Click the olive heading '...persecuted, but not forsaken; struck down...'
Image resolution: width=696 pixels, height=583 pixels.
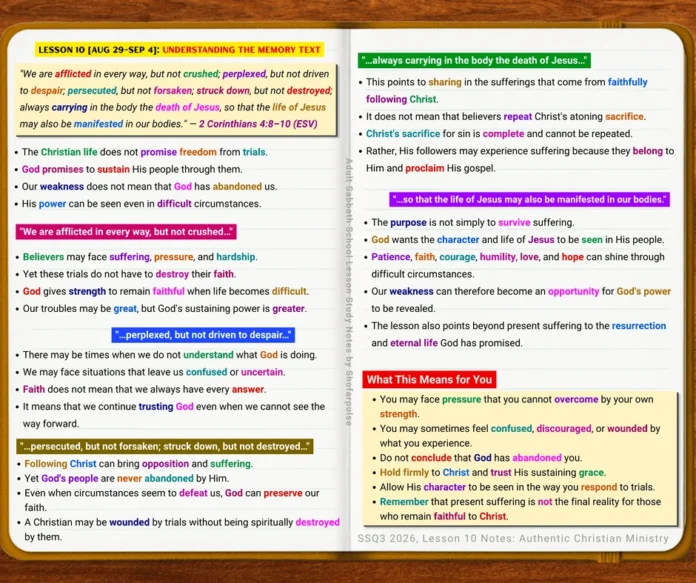pyautogui.click(x=165, y=447)
